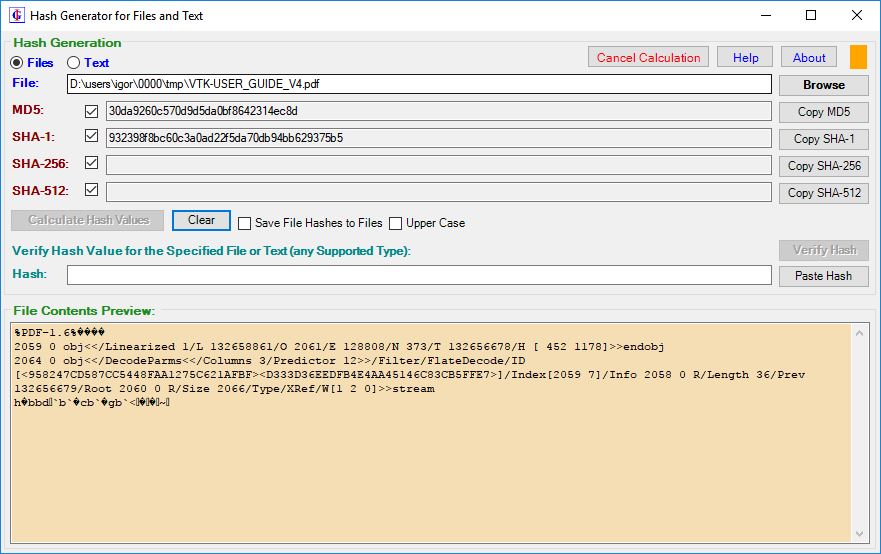
Task: Click Copy MD5 button
Action: coord(823,112)
